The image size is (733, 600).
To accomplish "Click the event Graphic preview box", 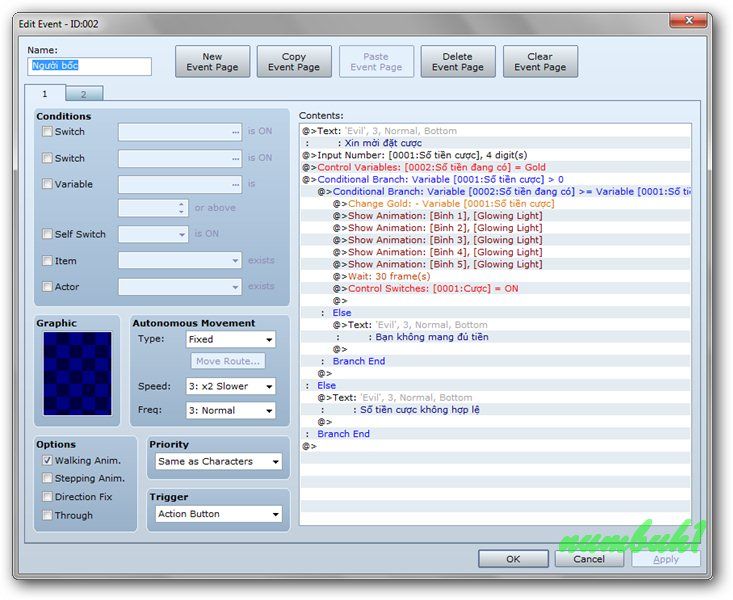I will pos(78,373).
